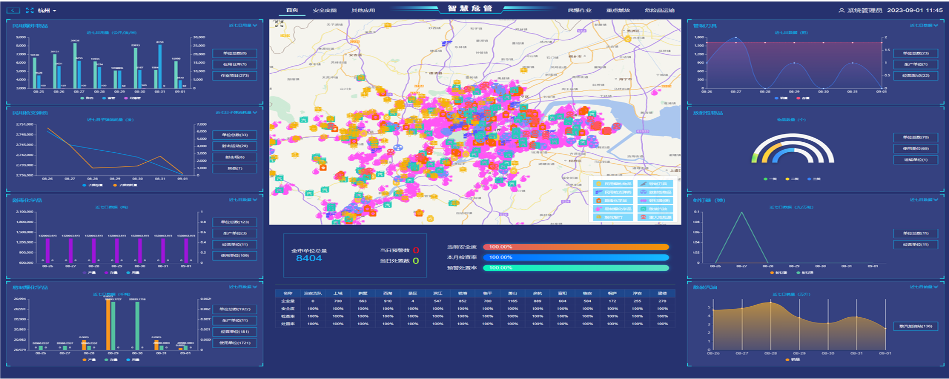949x379 pixels.
Task: Click the 建德 column header in the table
Action: pyautogui.click(x=662, y=293)
